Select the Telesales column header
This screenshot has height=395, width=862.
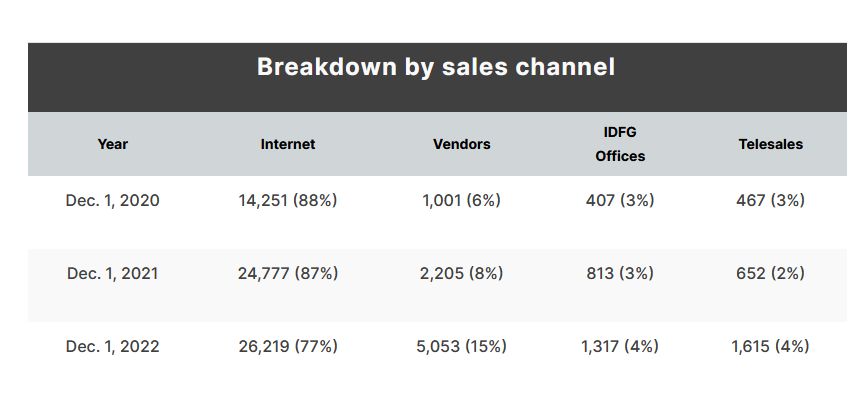point(771,144)
